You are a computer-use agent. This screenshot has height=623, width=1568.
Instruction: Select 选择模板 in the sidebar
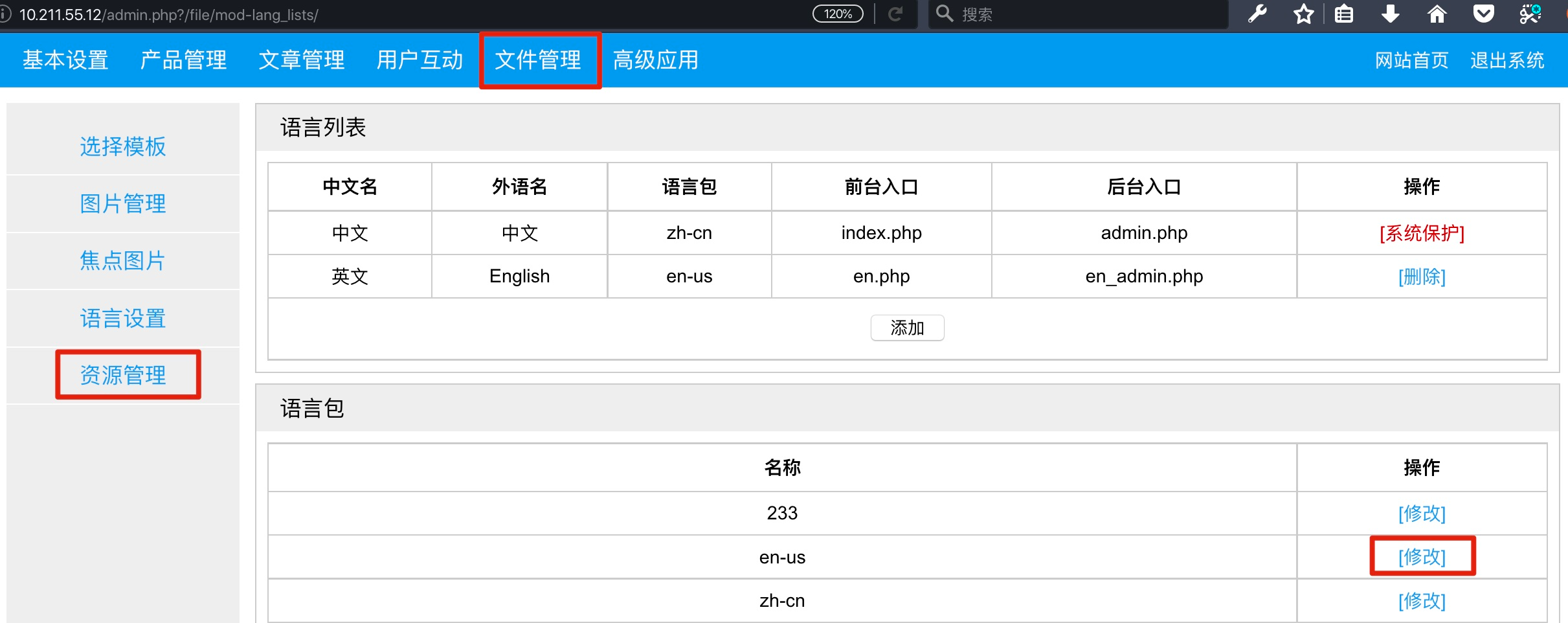pyautogui.click(x=123, y=146)
